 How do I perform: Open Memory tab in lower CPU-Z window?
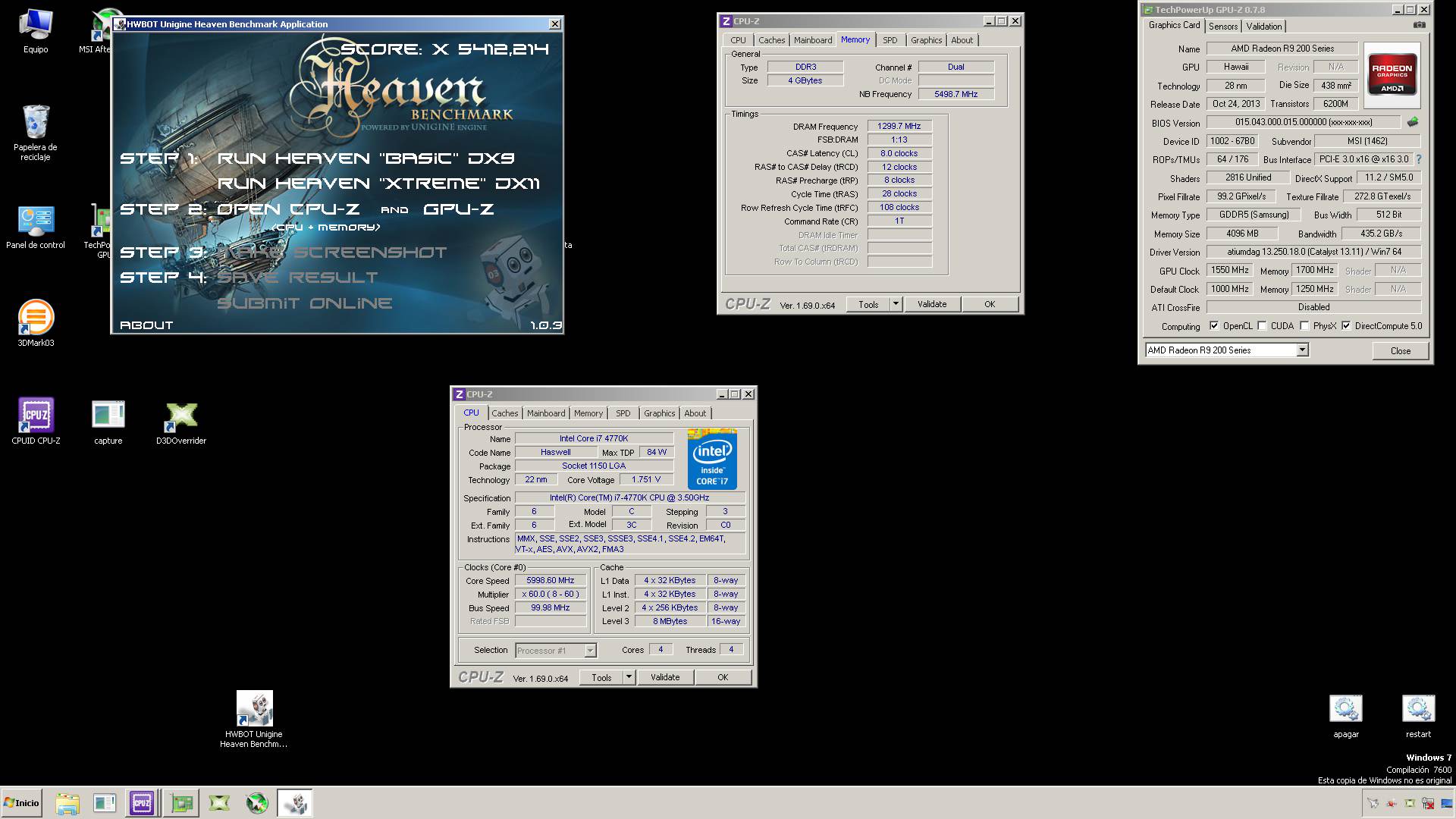pyautogui.click(x=588, y=413)
